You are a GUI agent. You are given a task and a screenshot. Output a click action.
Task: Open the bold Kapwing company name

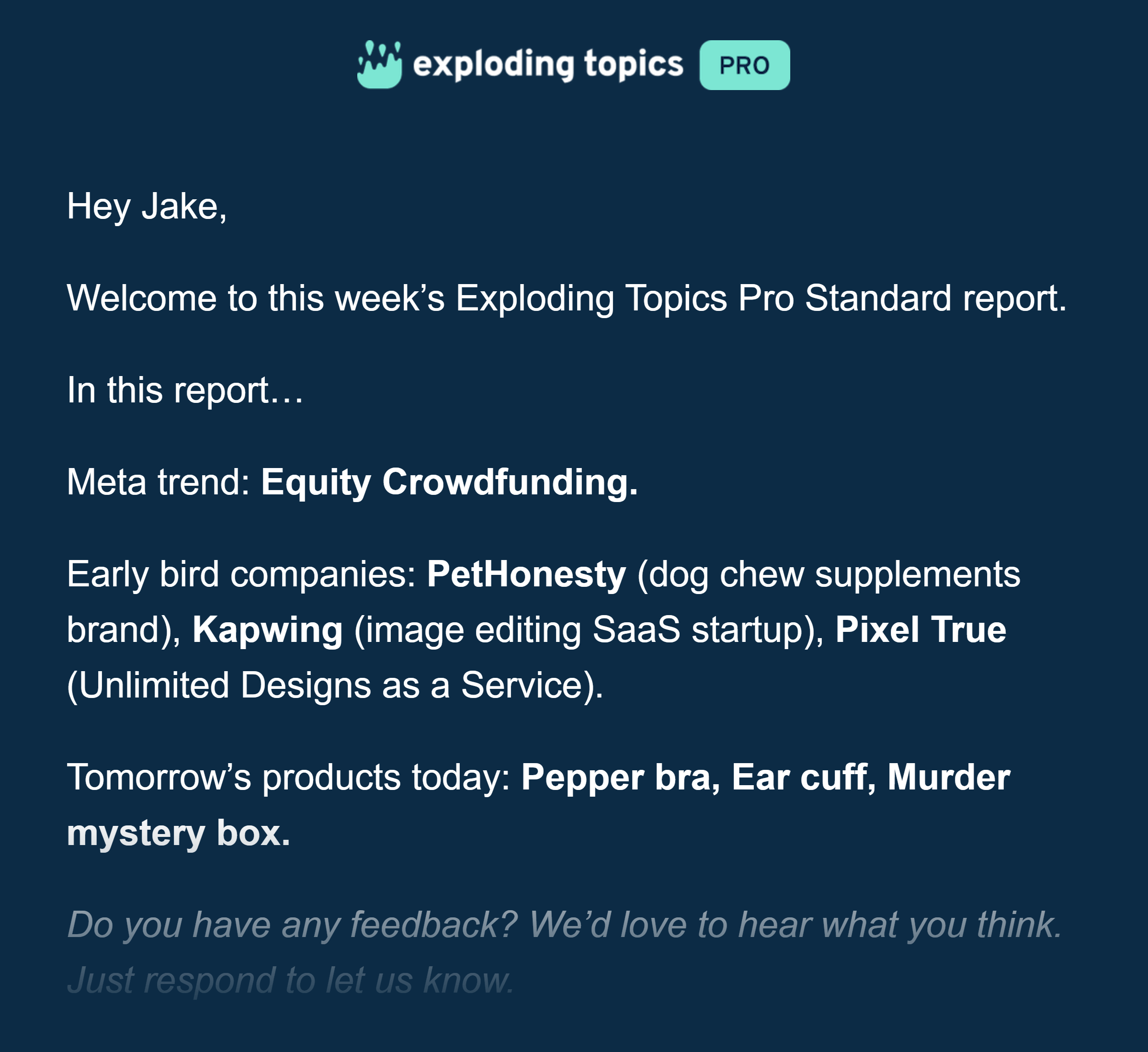[268, 630]
